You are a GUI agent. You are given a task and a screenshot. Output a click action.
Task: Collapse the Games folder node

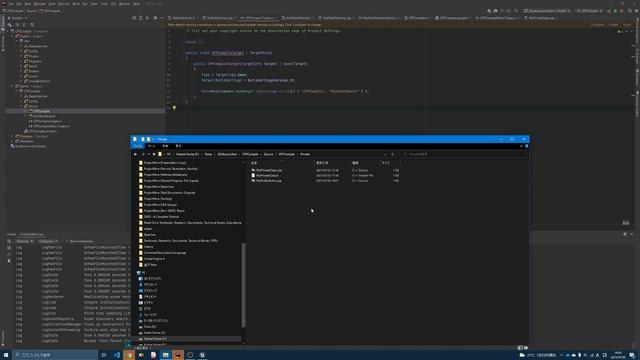tap(12, 86)
